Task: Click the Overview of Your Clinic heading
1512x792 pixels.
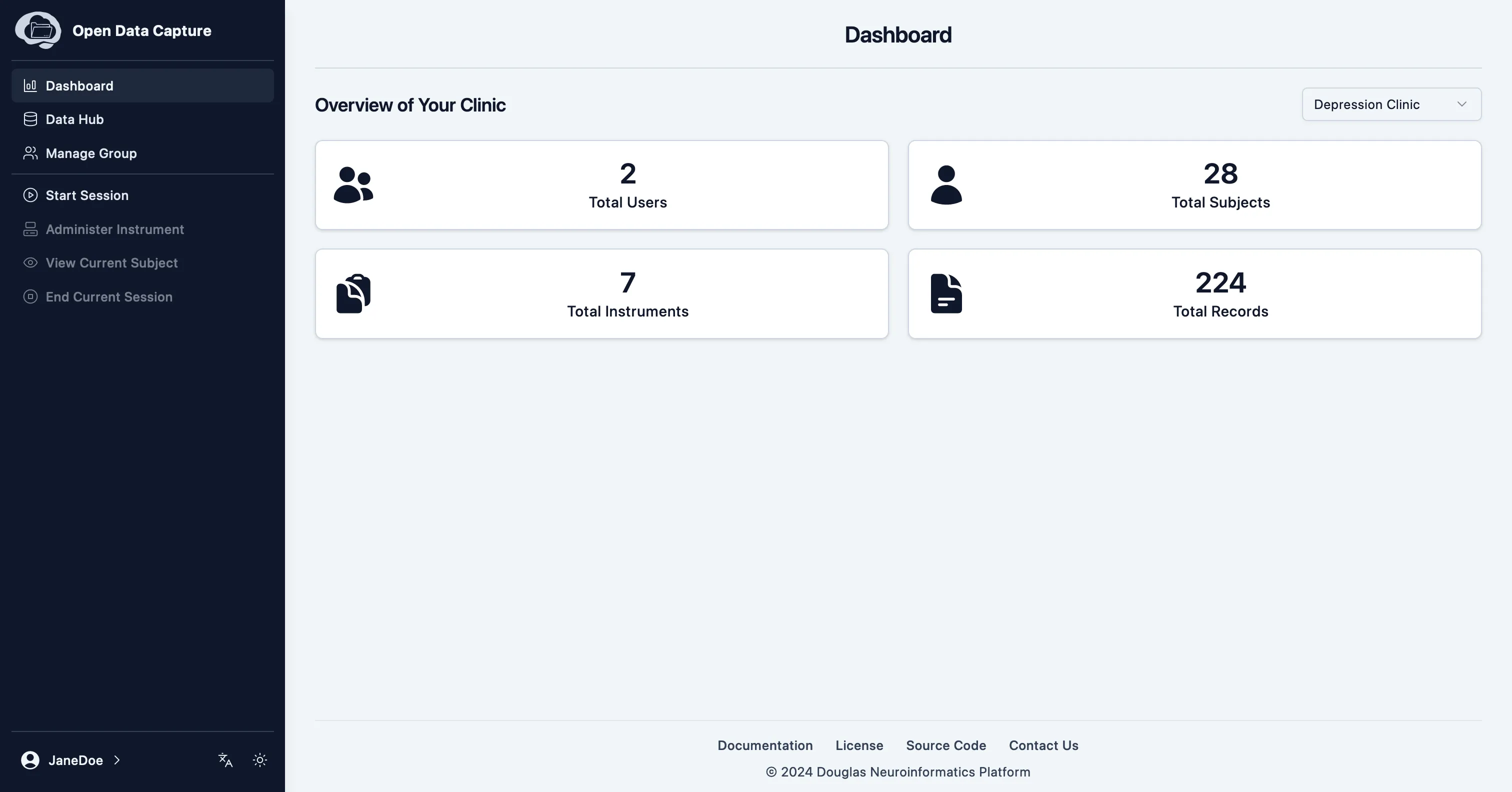Action: click(x=410, y=104)
